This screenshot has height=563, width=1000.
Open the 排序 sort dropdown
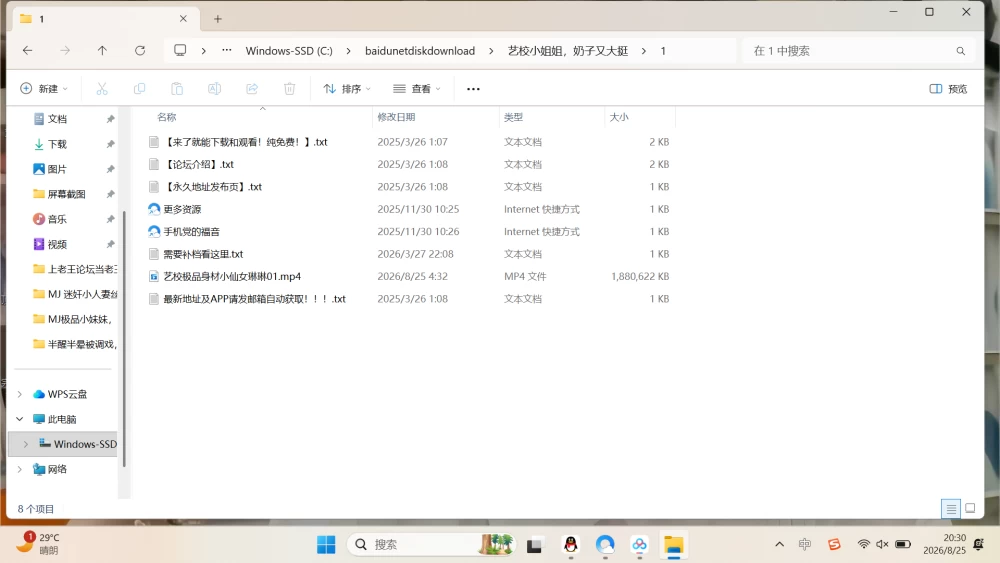[347, 89]
